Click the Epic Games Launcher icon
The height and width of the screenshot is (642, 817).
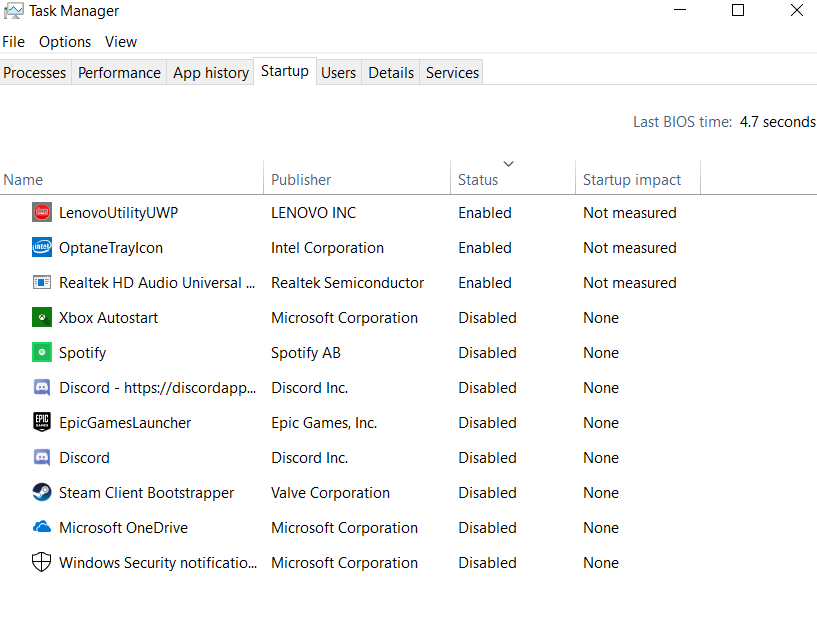(42, 422)
